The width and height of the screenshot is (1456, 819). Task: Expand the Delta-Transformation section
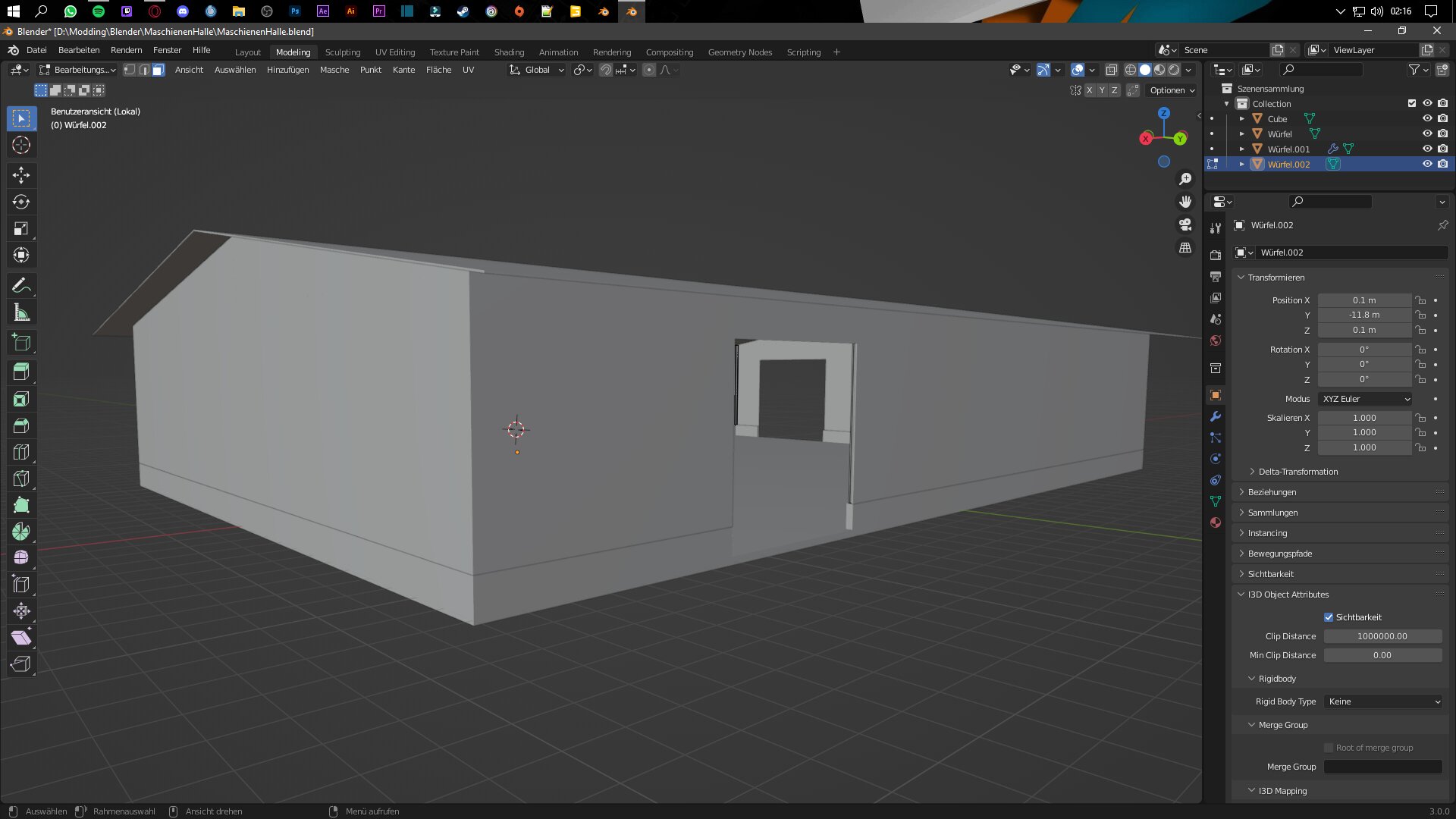point(1298,472)
